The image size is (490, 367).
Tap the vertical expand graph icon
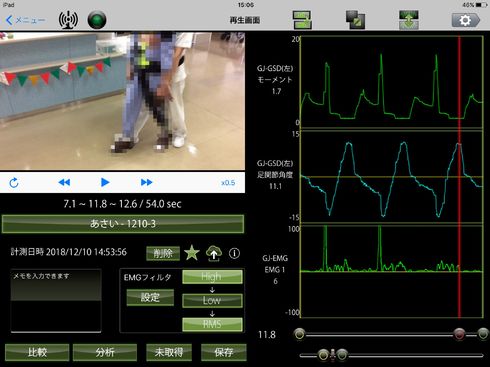[x=409, y=20]
